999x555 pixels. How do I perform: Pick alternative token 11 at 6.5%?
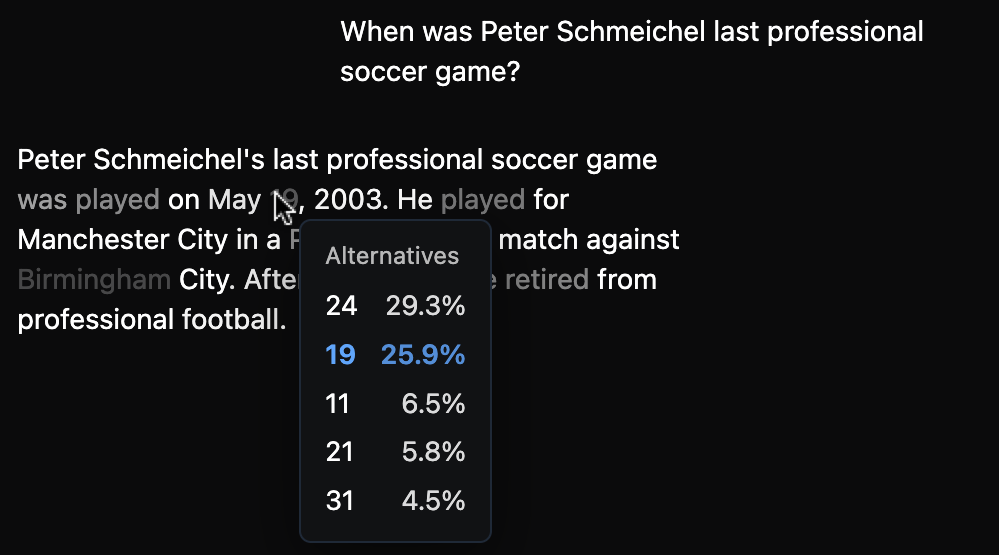point(395,403)
